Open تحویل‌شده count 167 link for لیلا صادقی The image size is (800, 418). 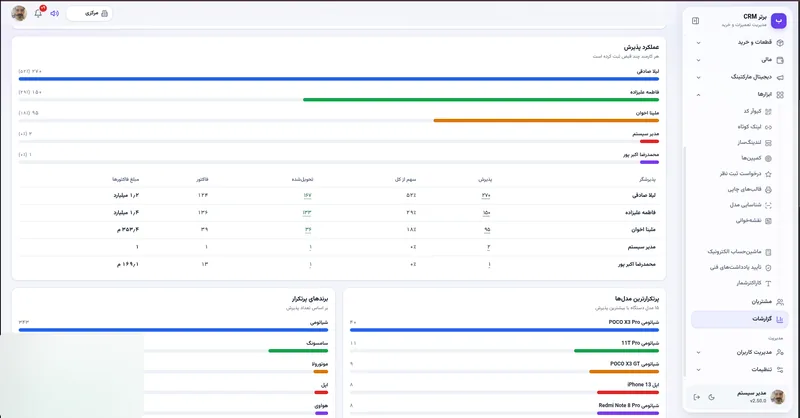point(307,195)
